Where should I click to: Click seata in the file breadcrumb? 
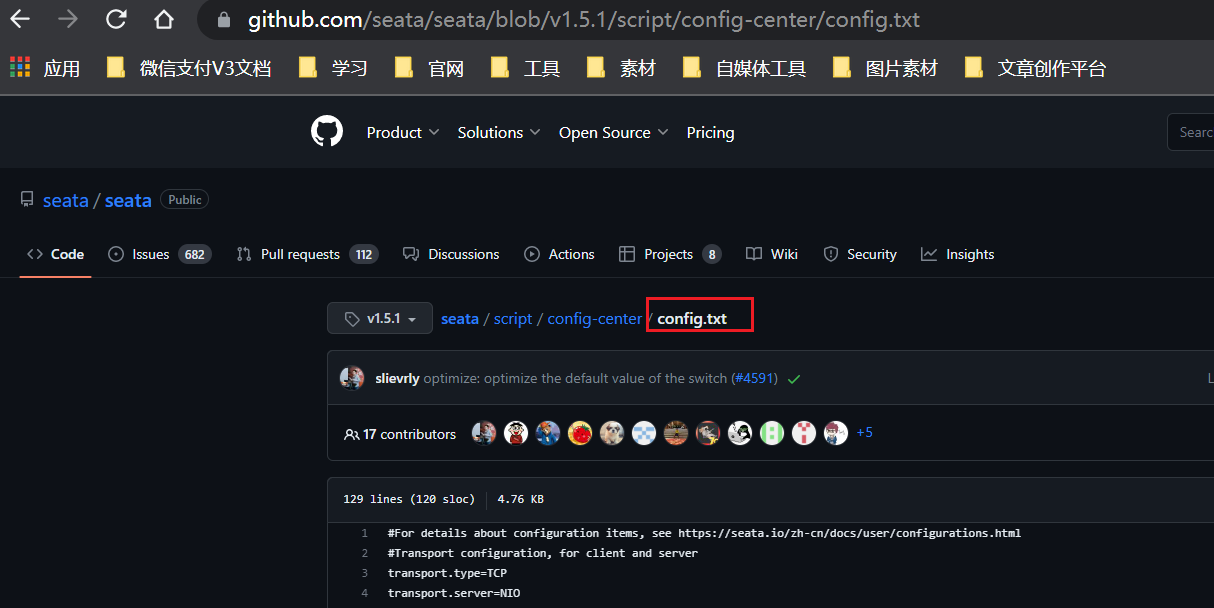460,319
